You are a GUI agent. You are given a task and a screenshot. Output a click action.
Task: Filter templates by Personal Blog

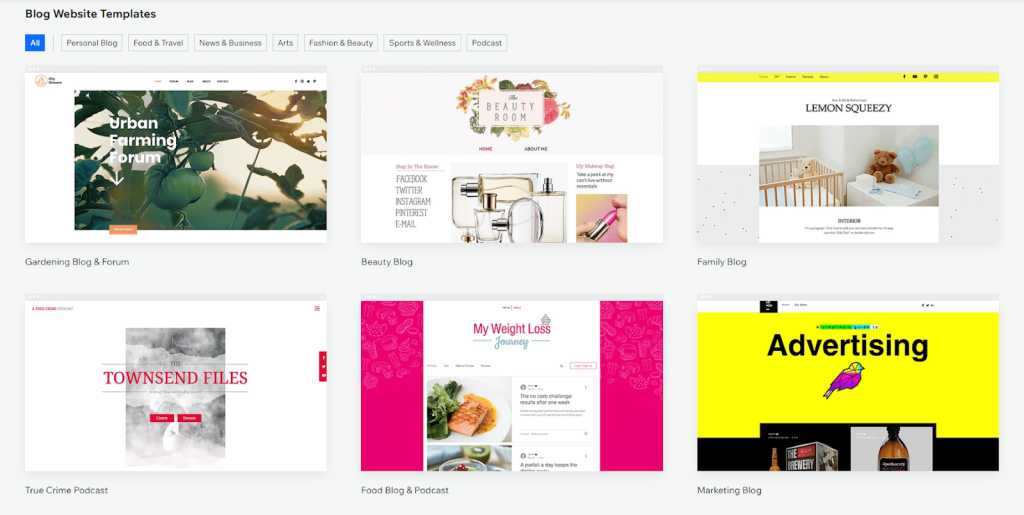92,43
